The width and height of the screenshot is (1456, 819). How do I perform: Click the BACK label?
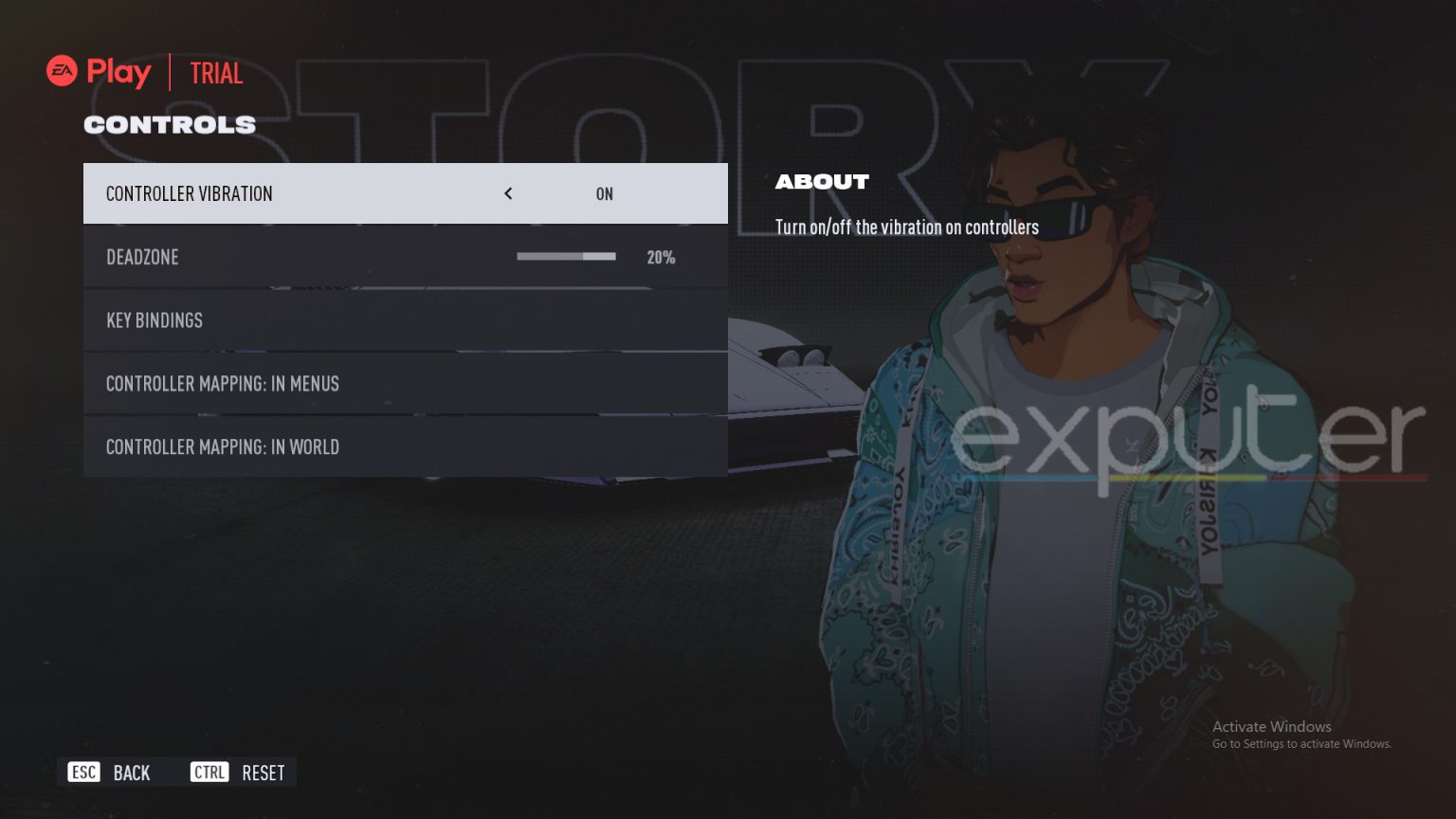[x=132, y=773]
